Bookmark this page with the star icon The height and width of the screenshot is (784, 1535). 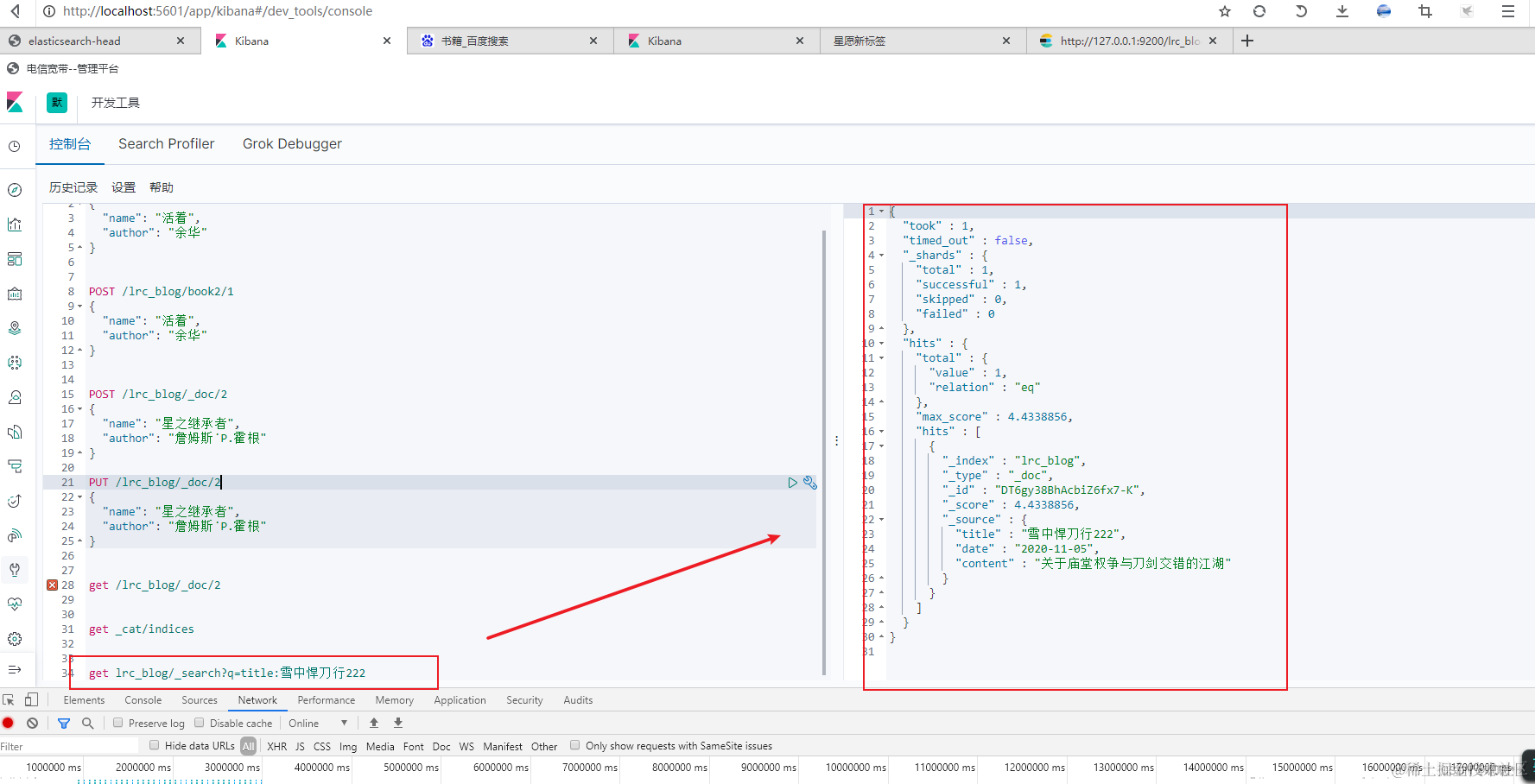click(1225, 11)
